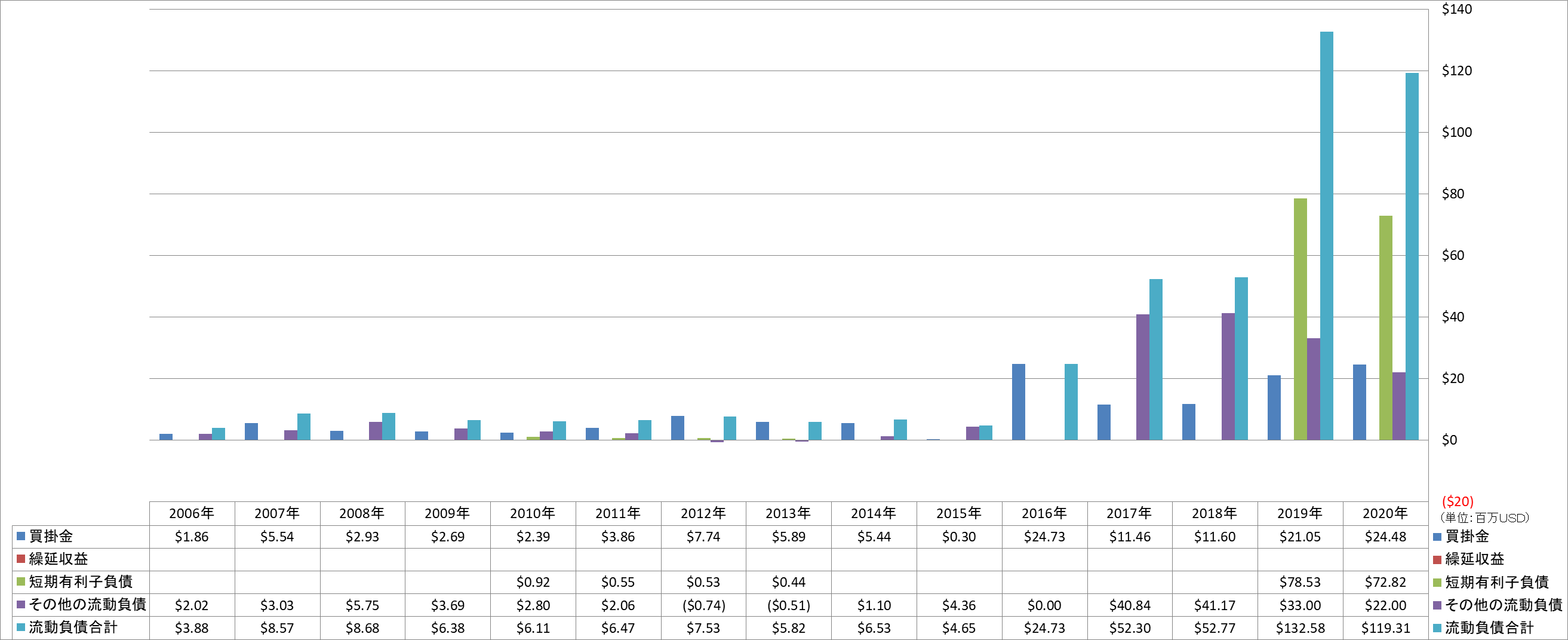Click the $0.00 cell under 2016年
Screen dimensions: 1568x640
(x=1044, y=605)
